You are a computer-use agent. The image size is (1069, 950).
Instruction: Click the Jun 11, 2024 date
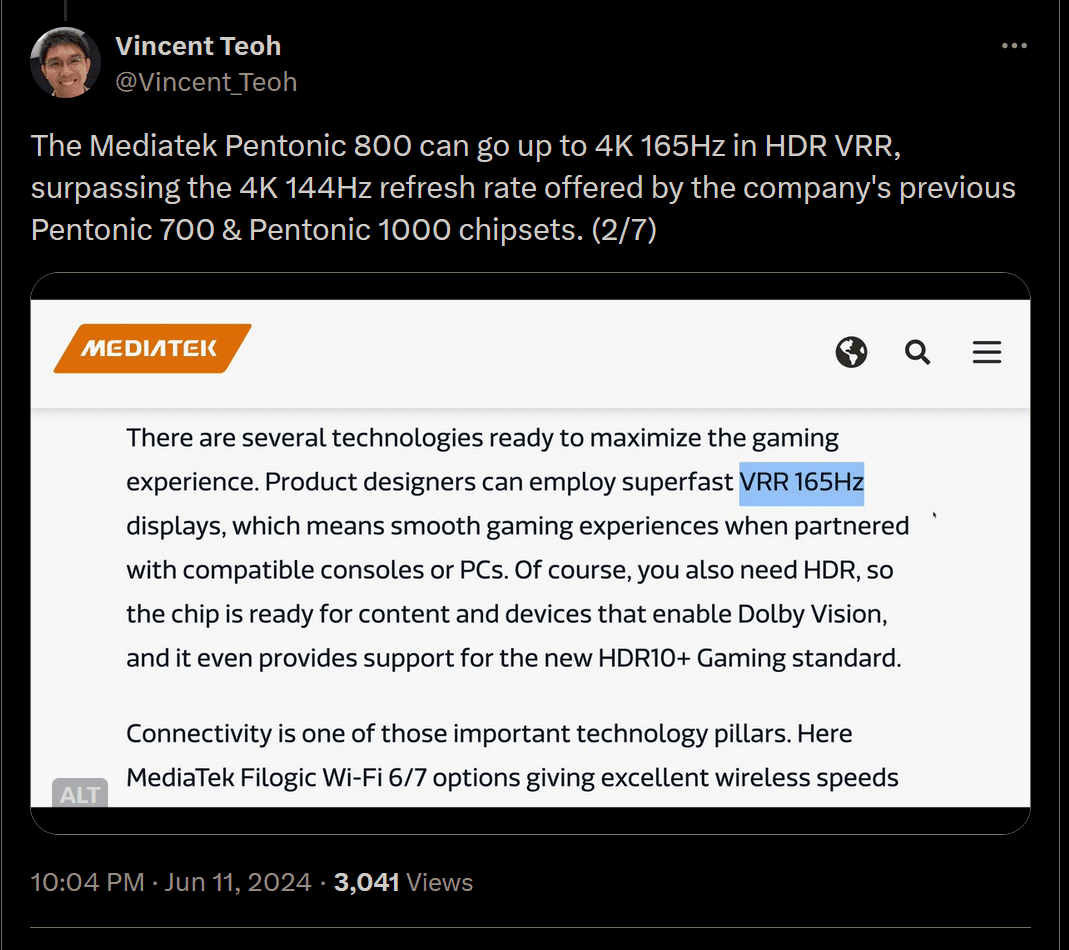coord(237,882)
